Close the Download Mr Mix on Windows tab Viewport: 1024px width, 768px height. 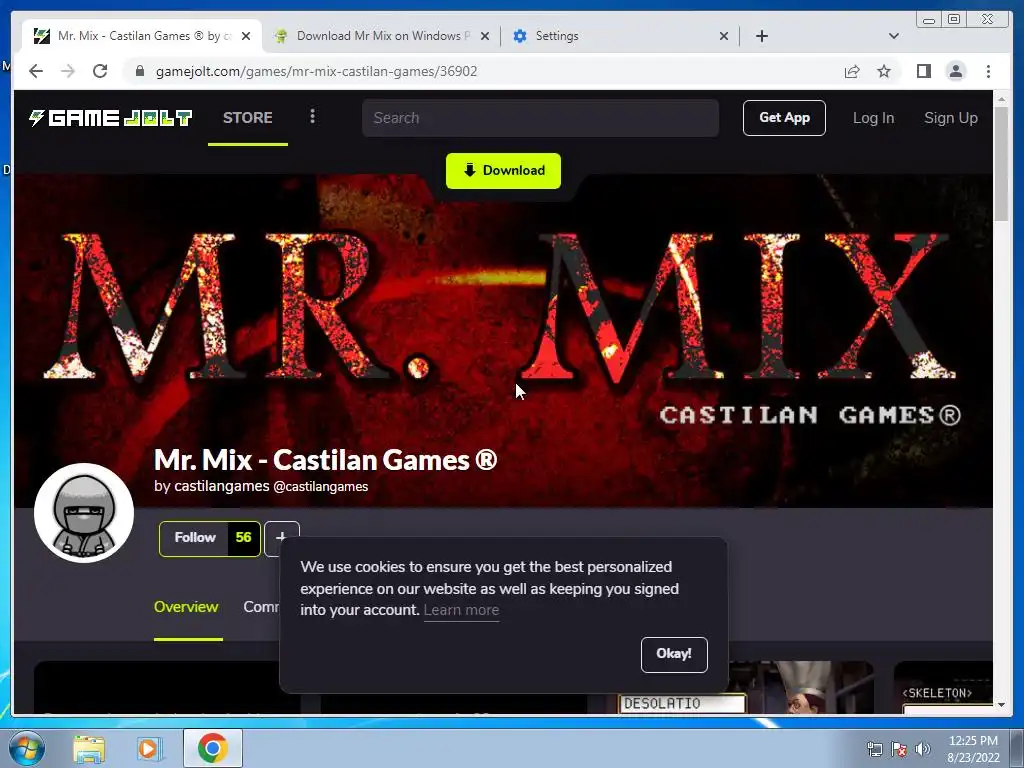pos(485,36)
